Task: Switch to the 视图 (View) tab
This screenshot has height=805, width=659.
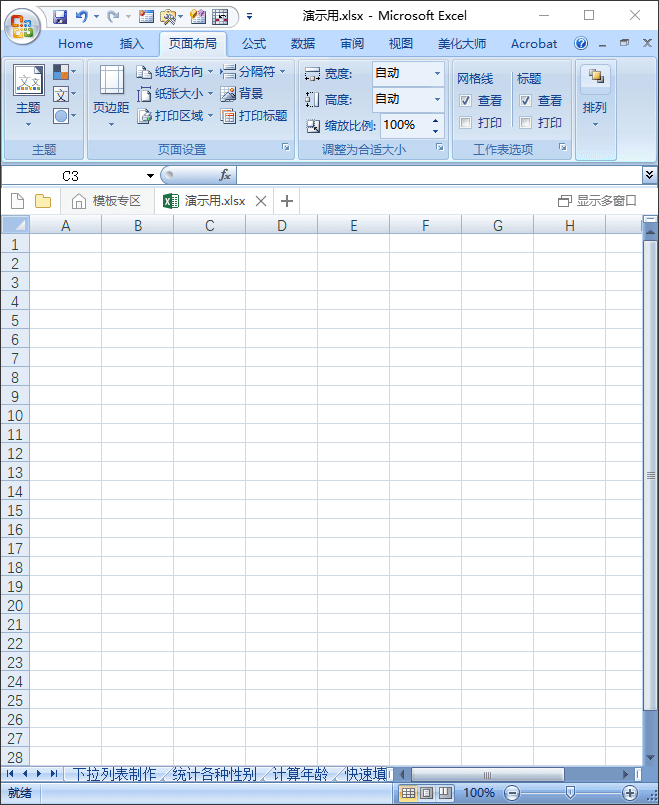Action: (401, 44)
